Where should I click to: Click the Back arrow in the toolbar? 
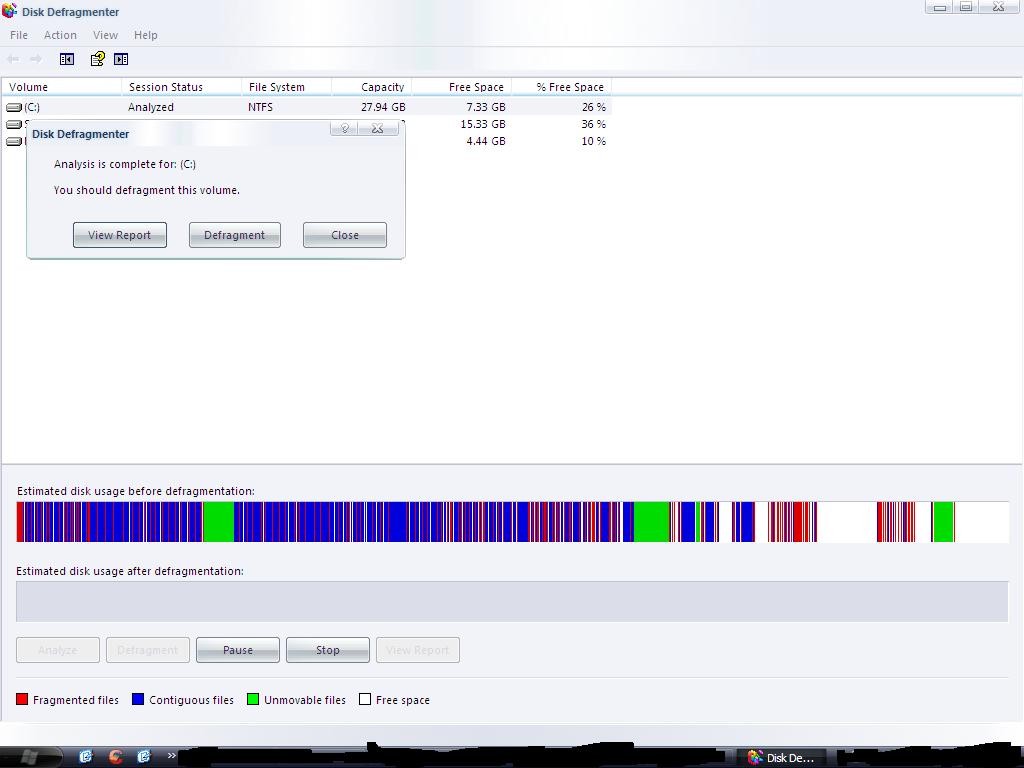pos(14,59)
